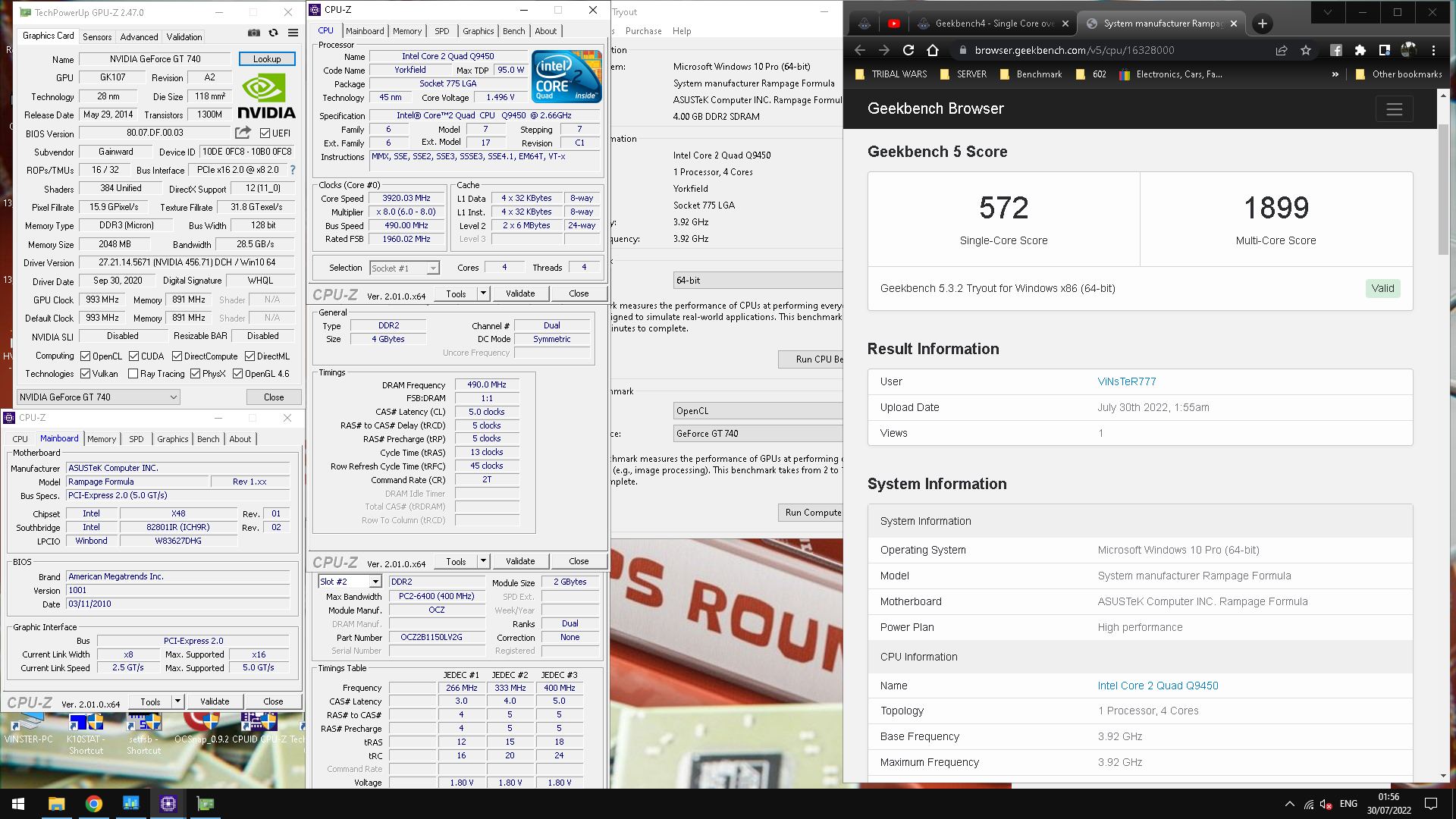Open the Validation tab in GPU-Z

pos(184,36)
